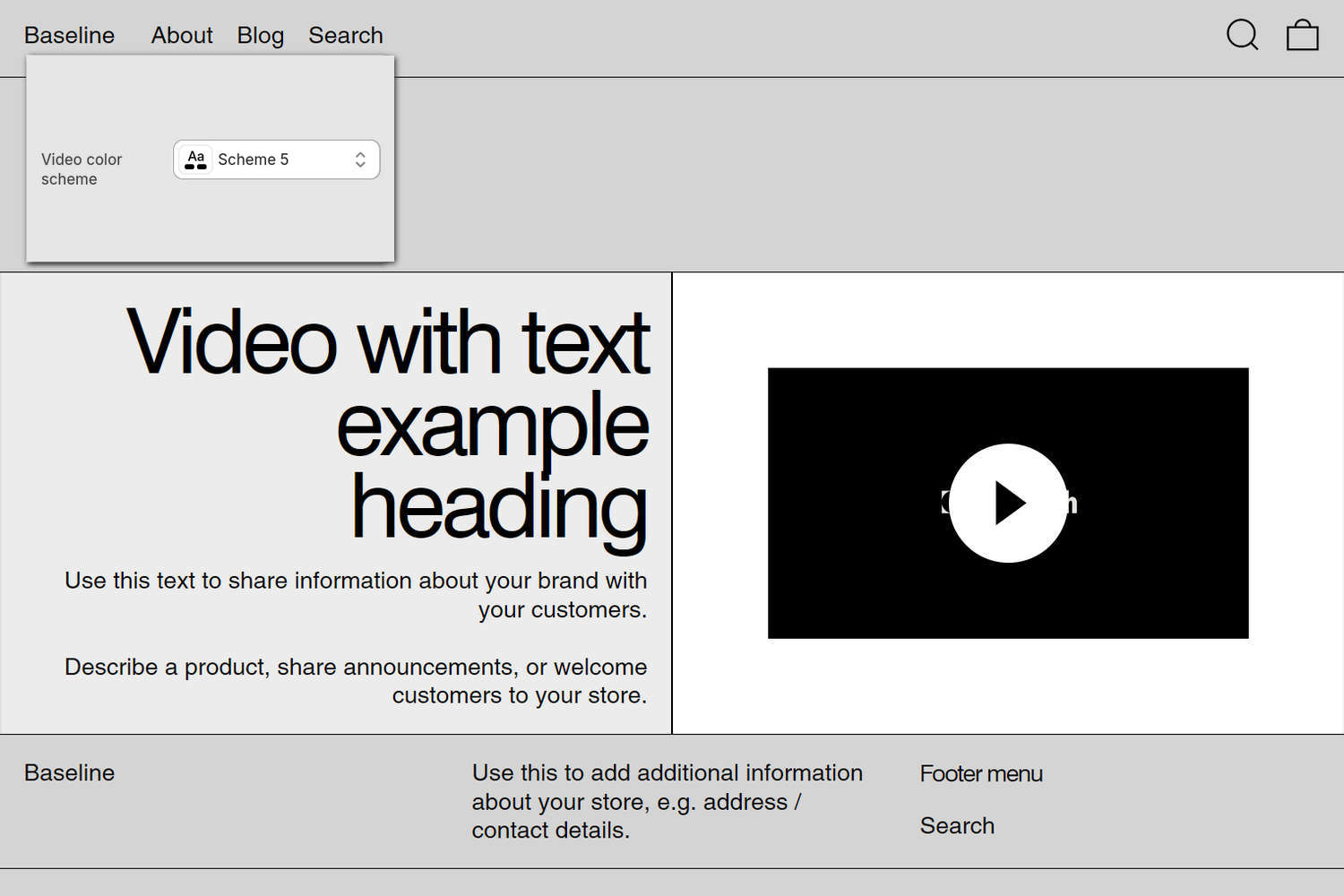Image resolution: width=1344 pixels, height=896 pixels.
Task: Click the Video color scheme settings label
Action: [82, 168]
